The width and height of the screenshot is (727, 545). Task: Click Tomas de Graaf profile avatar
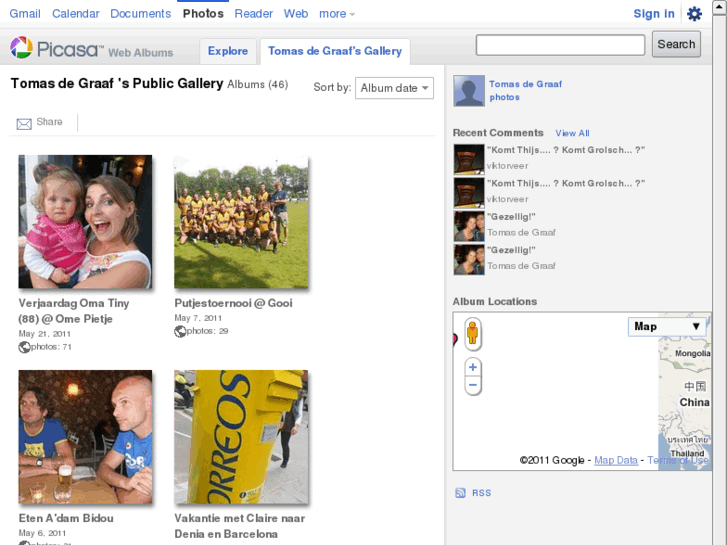469,90
